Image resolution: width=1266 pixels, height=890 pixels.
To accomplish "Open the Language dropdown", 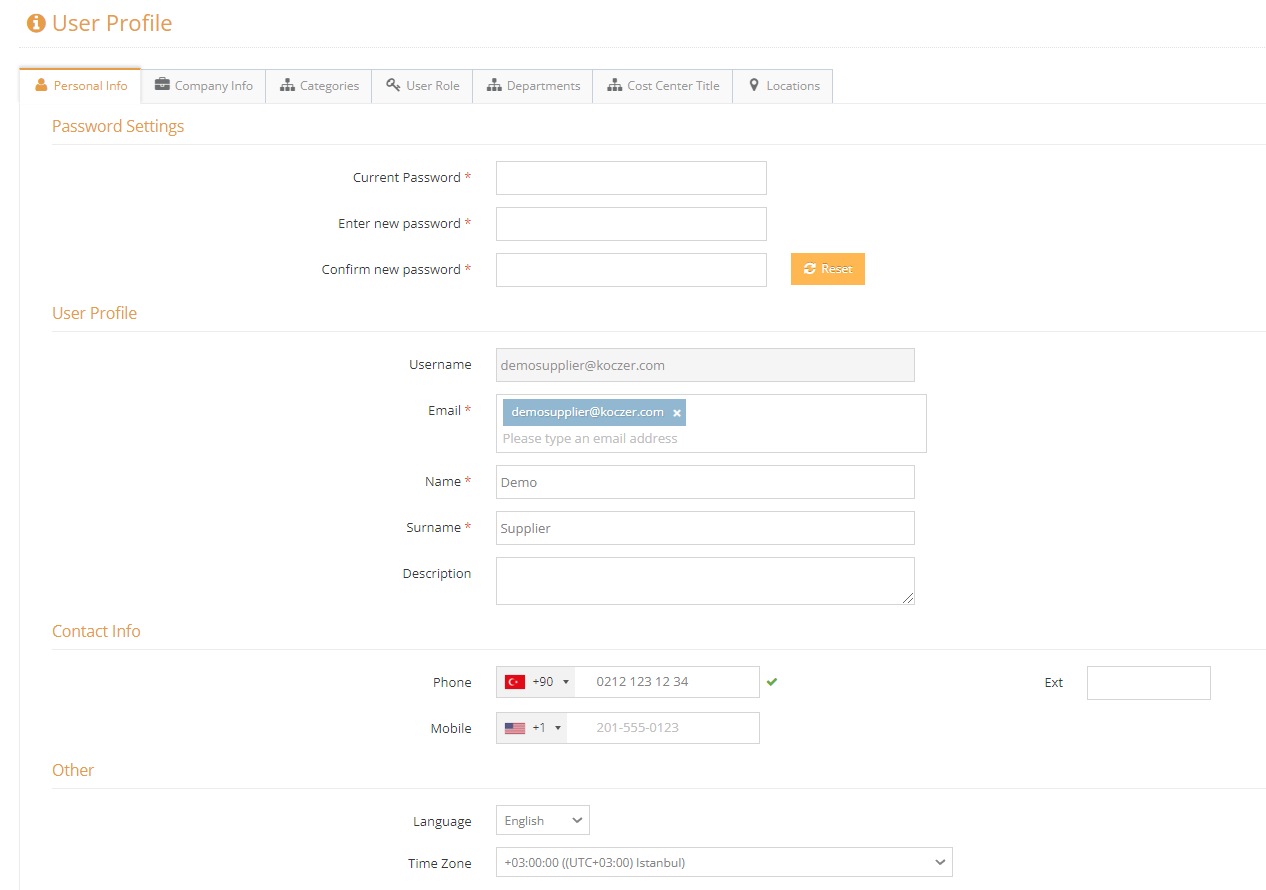I will click(x=542, y=819).
